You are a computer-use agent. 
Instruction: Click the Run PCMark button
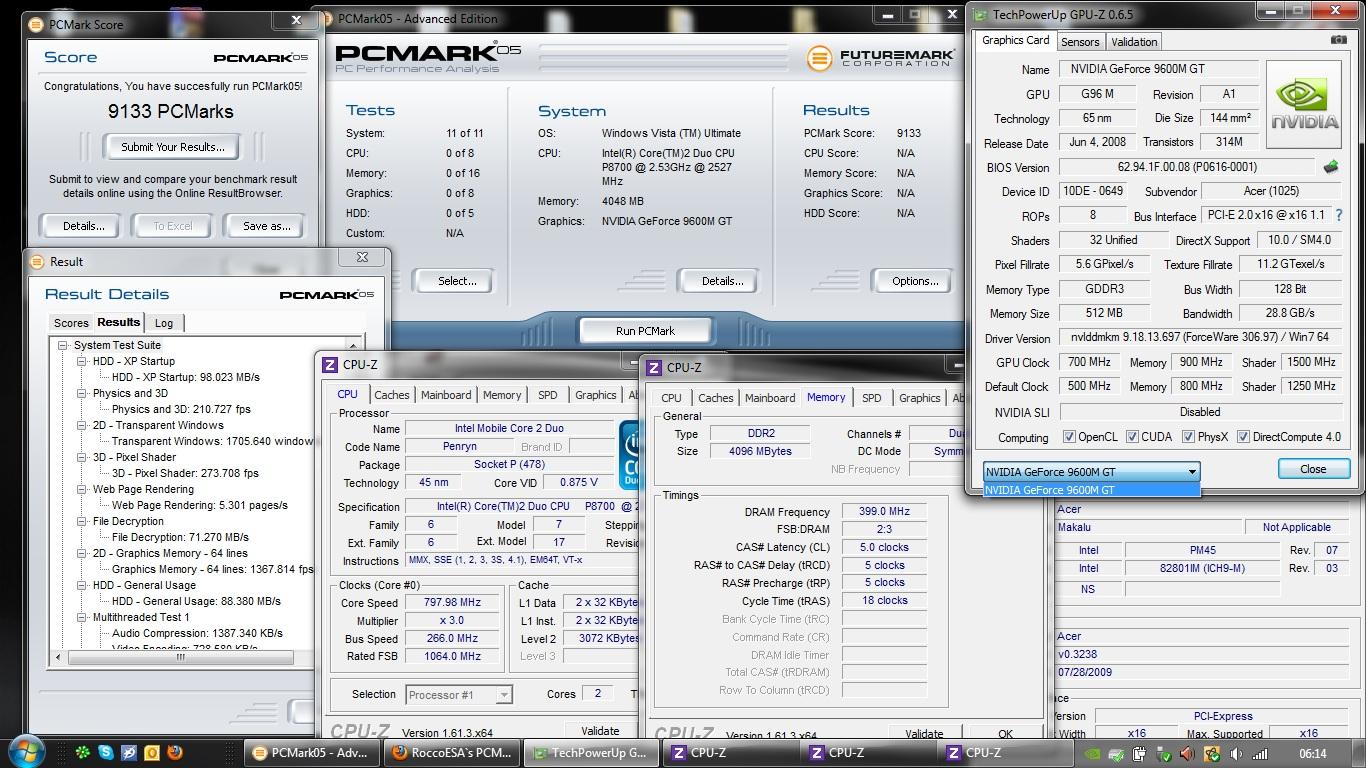click(x=645, y=331)
